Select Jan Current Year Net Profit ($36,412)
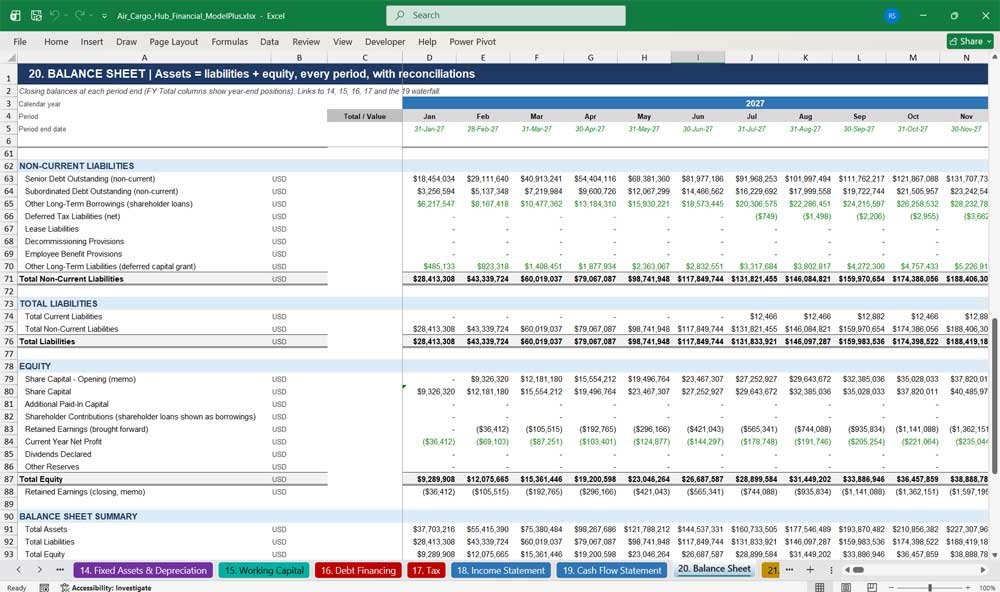Viewport: 1000px width, 592px height. (438, 441)
